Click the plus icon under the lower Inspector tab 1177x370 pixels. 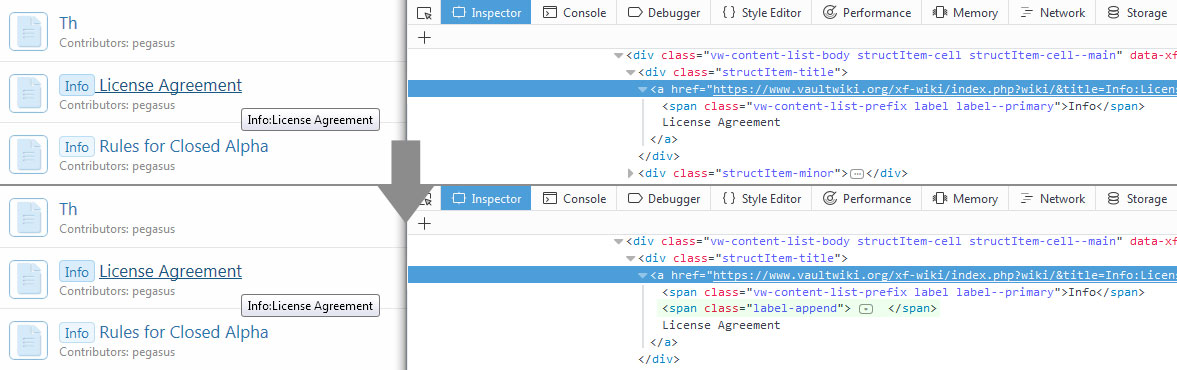tap(425, 224)
